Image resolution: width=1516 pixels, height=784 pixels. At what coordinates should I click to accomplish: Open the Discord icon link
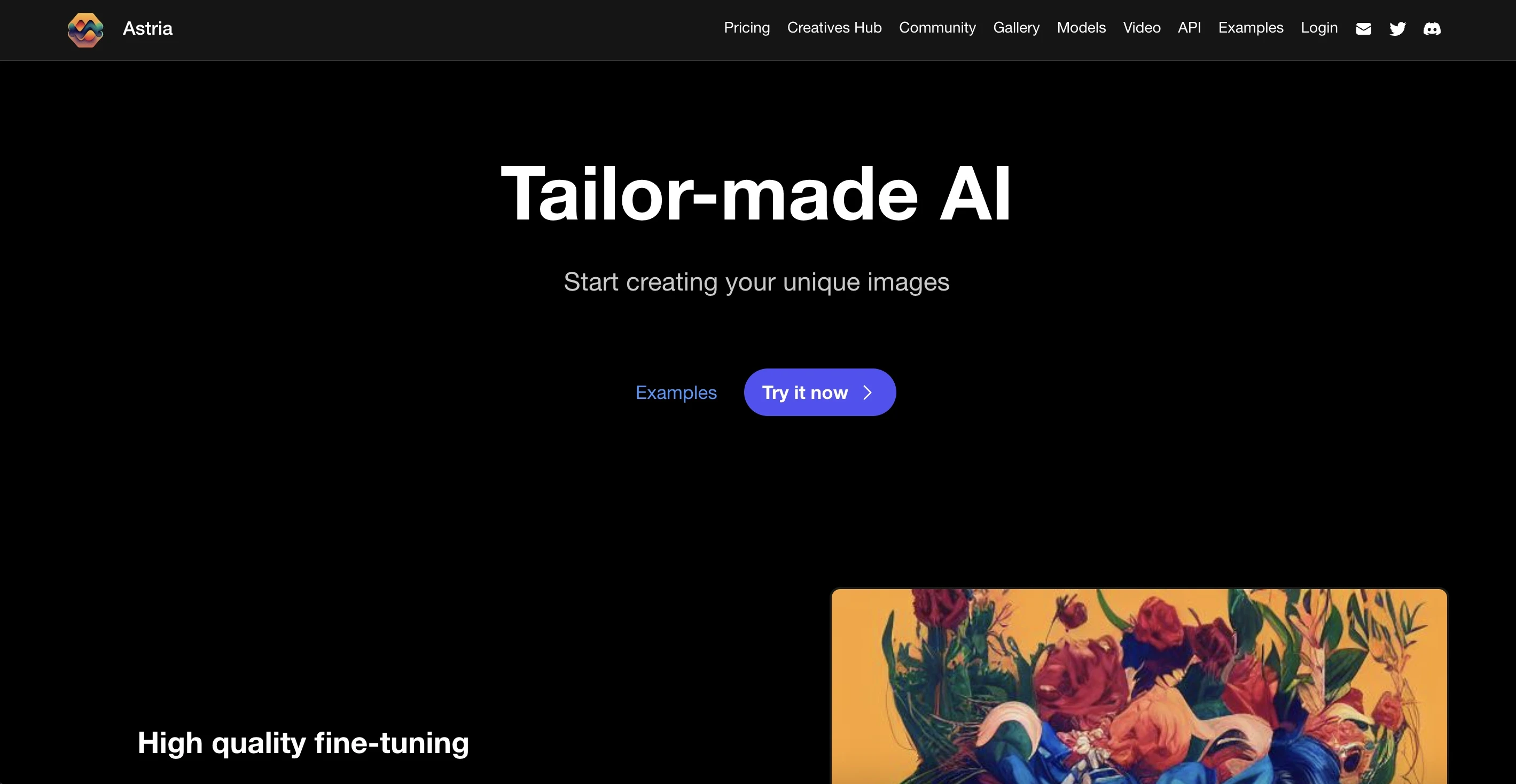pyautogui.click(x=1432, y=29)
